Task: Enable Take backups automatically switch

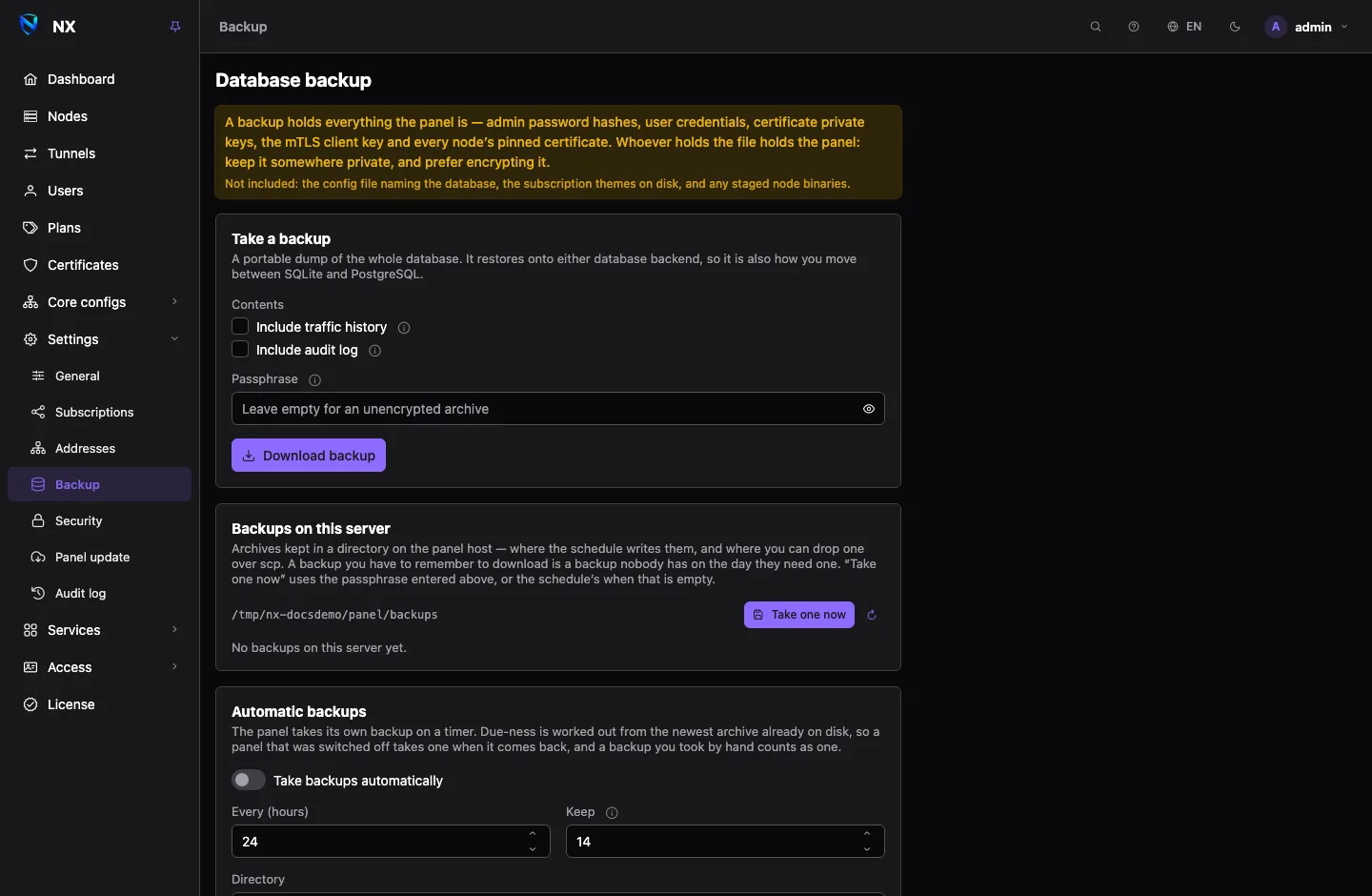Action: pyautogui.click(x=249, y=780)
